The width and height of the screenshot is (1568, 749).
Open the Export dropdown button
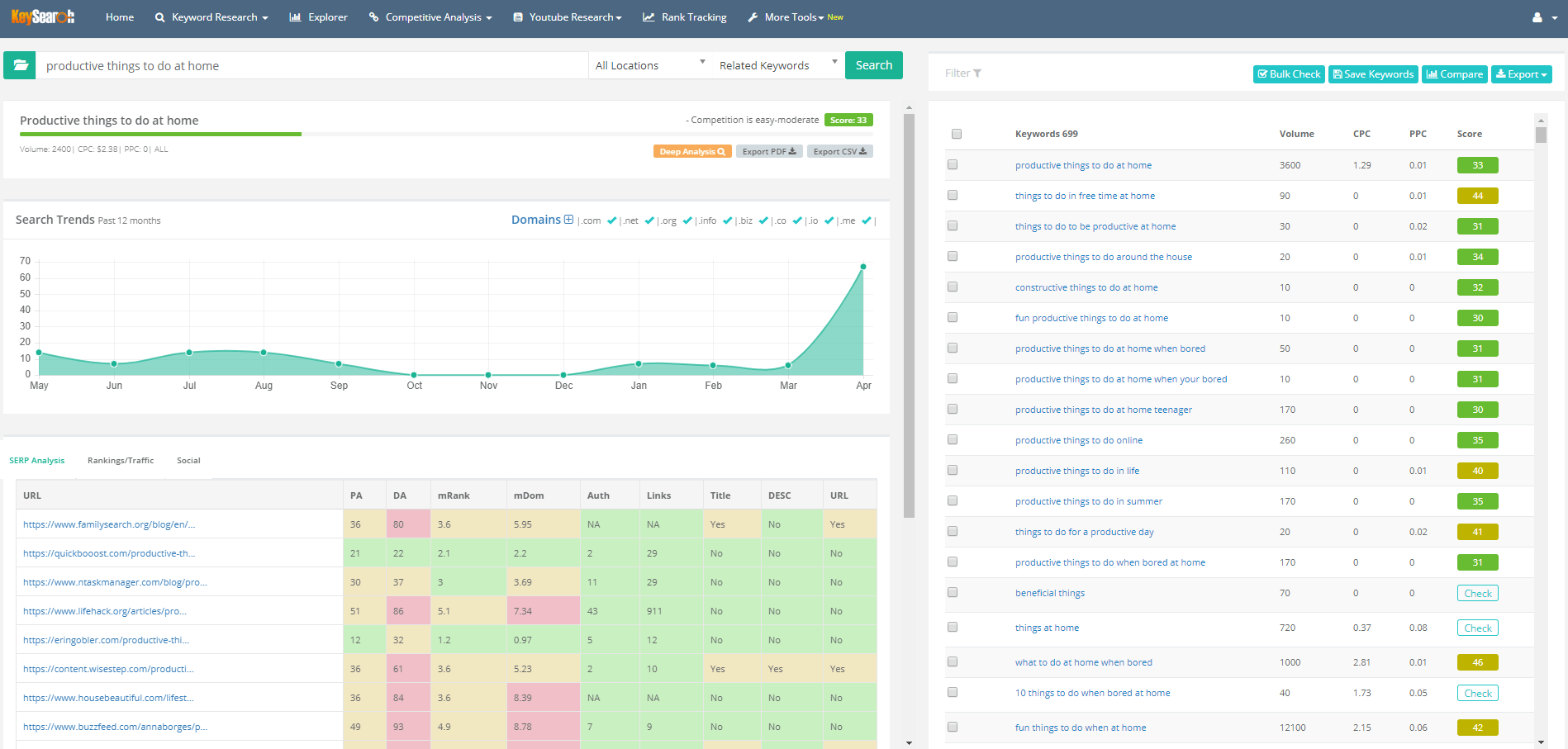click(x=1521, y=74)
